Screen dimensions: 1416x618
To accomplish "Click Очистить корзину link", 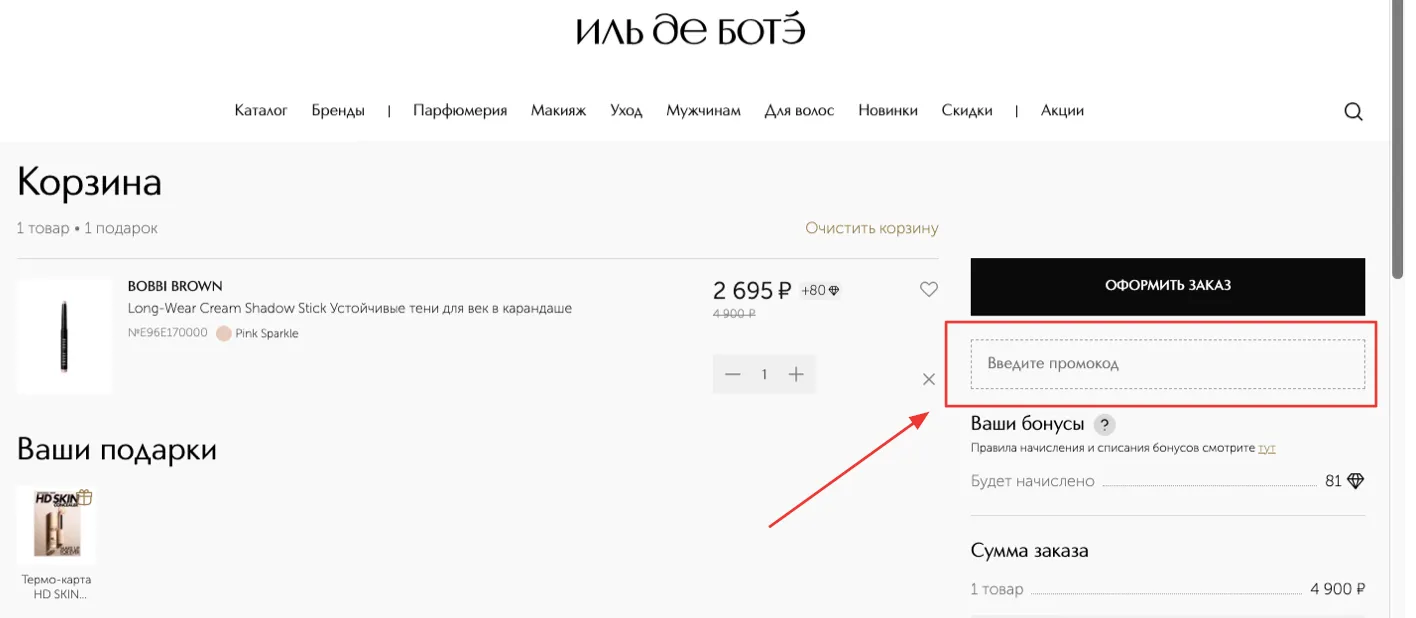I will pyautogui.click(x=872, y=228).
